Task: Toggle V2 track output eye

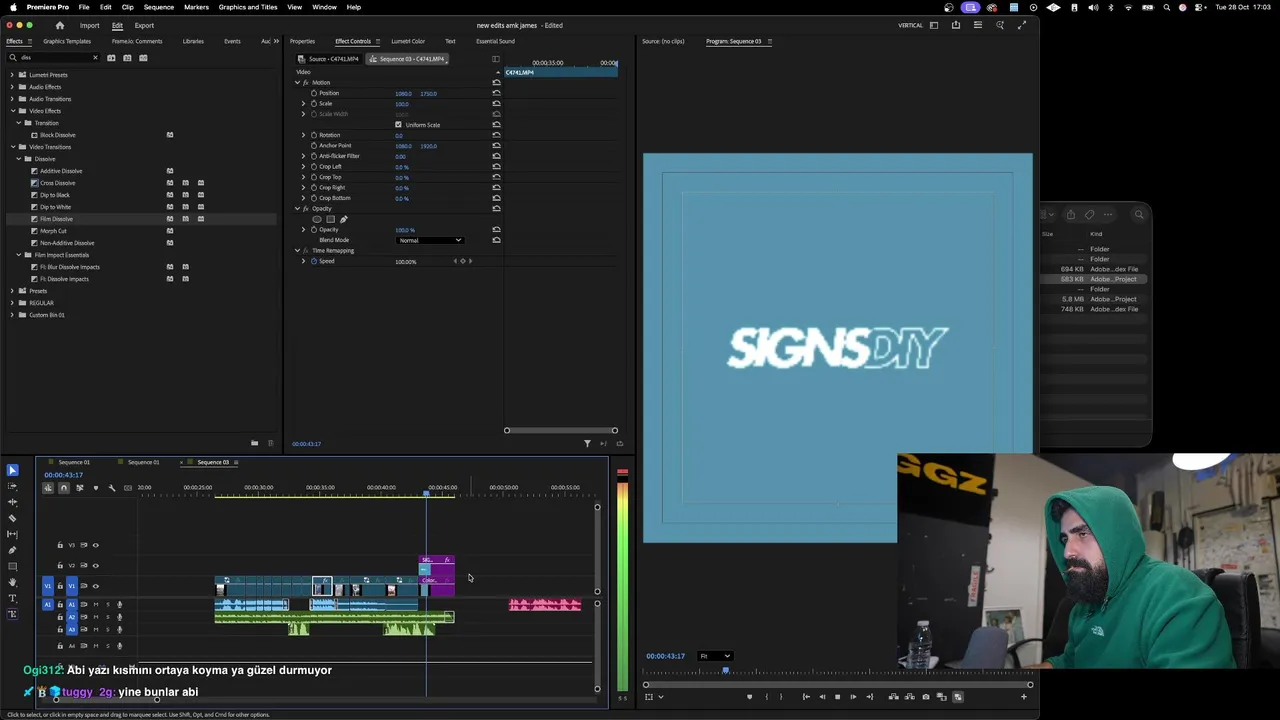Action: tap(95, 565)
